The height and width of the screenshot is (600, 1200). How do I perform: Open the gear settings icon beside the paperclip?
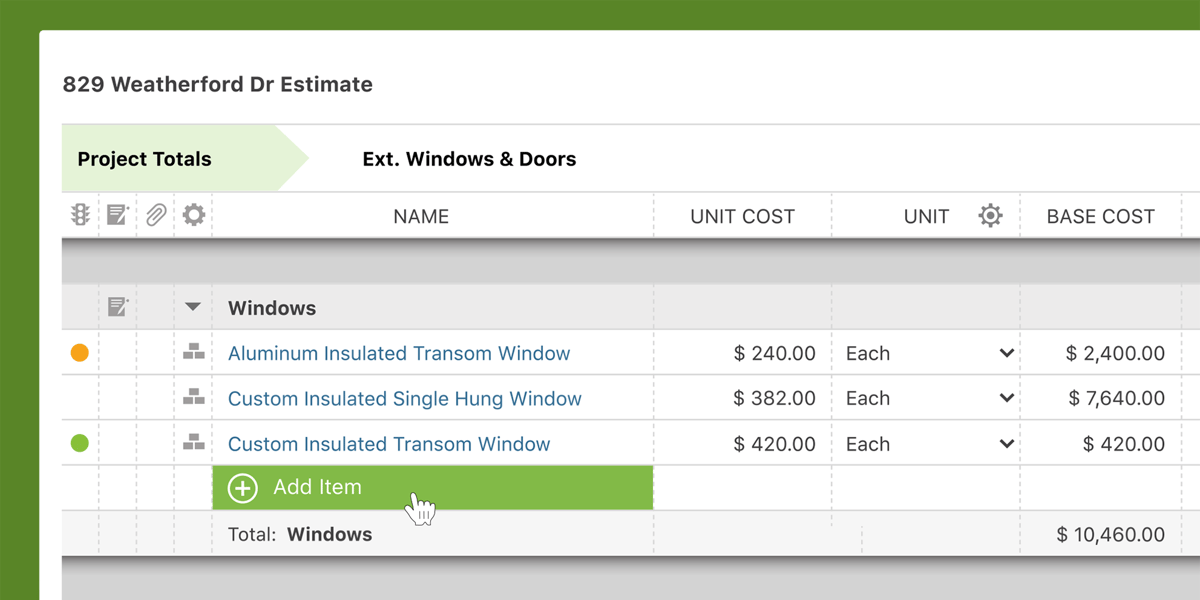click(193, 214)
